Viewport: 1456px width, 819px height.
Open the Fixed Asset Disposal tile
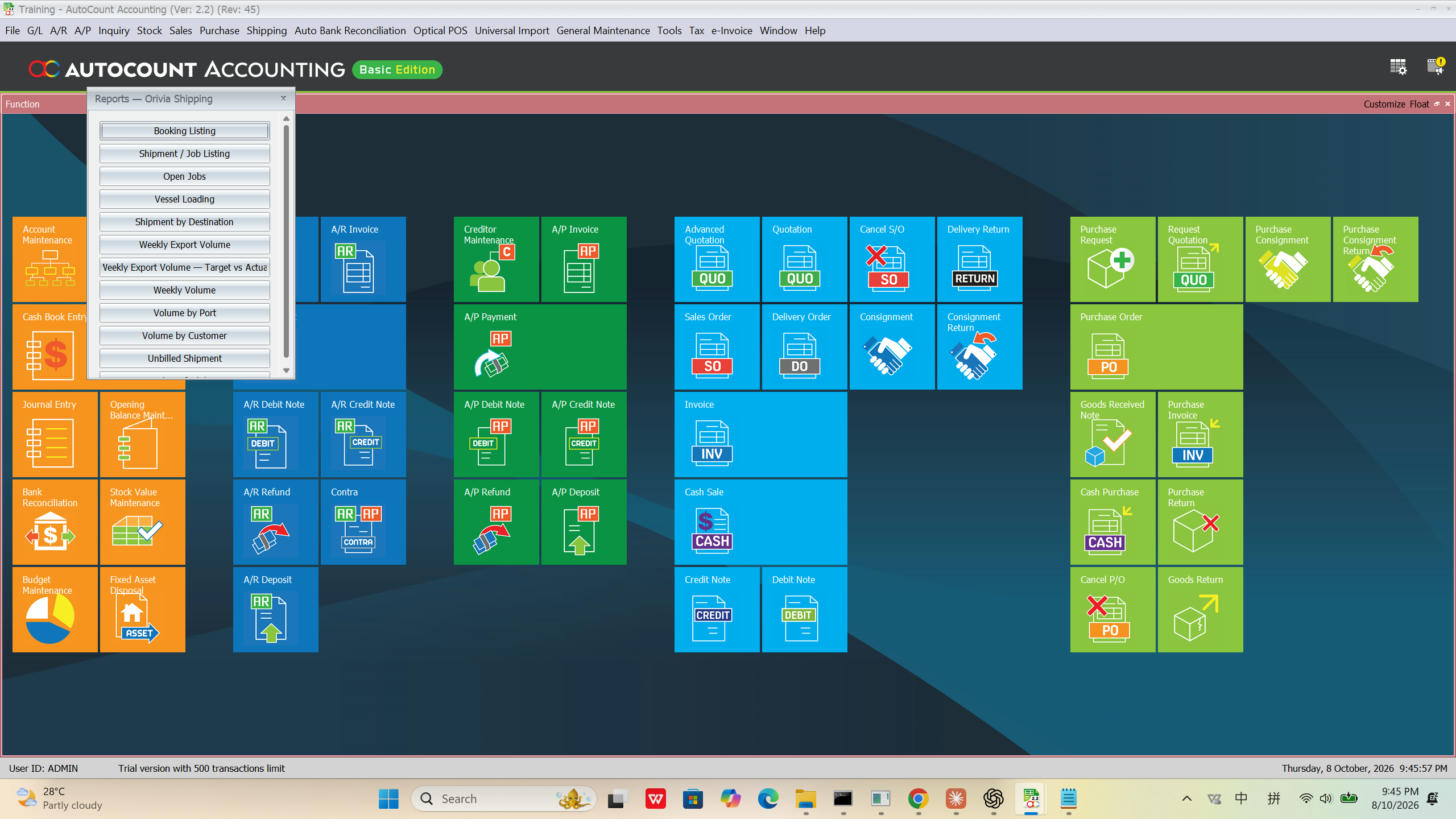point(143,609)
